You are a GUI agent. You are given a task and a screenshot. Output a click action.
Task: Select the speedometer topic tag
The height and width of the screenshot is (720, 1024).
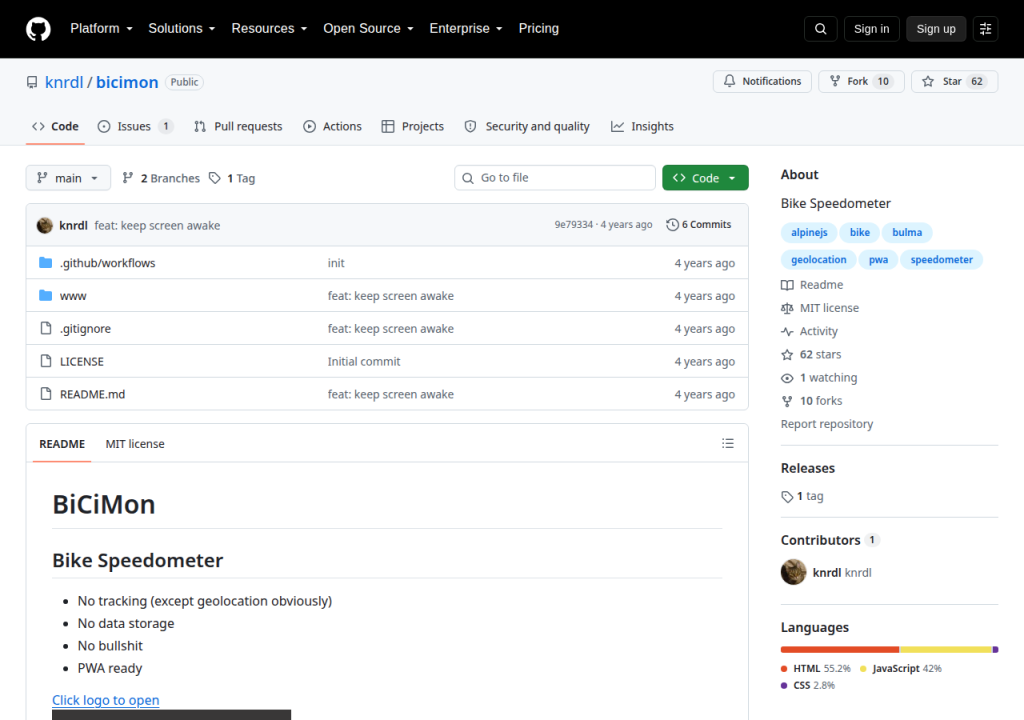(942, 260)
